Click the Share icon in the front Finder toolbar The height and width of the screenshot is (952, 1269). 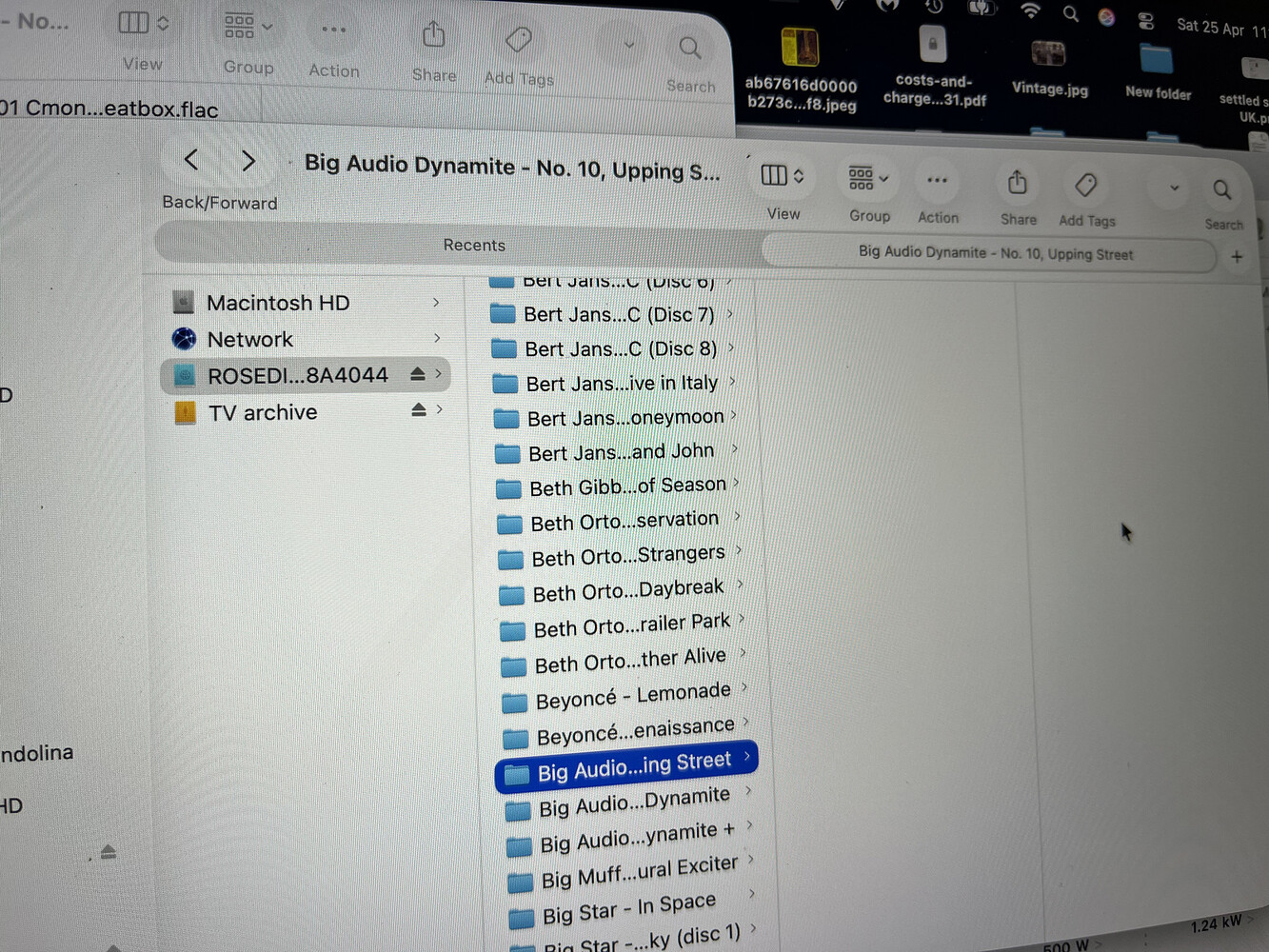[1017, 183]
